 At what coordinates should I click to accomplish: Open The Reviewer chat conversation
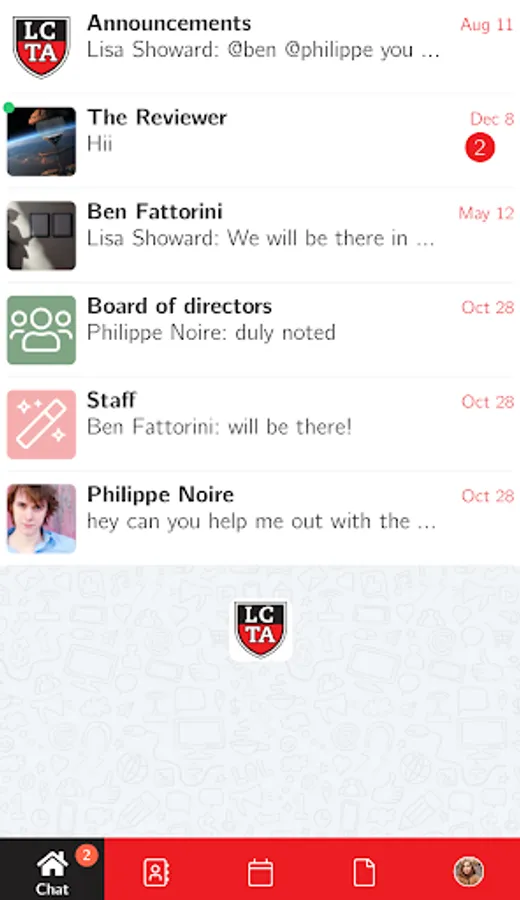[x=260, y=141]
